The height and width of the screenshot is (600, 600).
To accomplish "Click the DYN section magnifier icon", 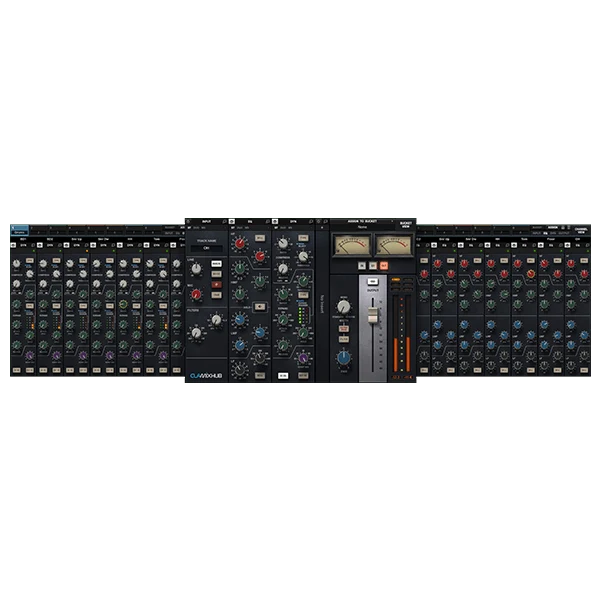I will click(311, 222).
